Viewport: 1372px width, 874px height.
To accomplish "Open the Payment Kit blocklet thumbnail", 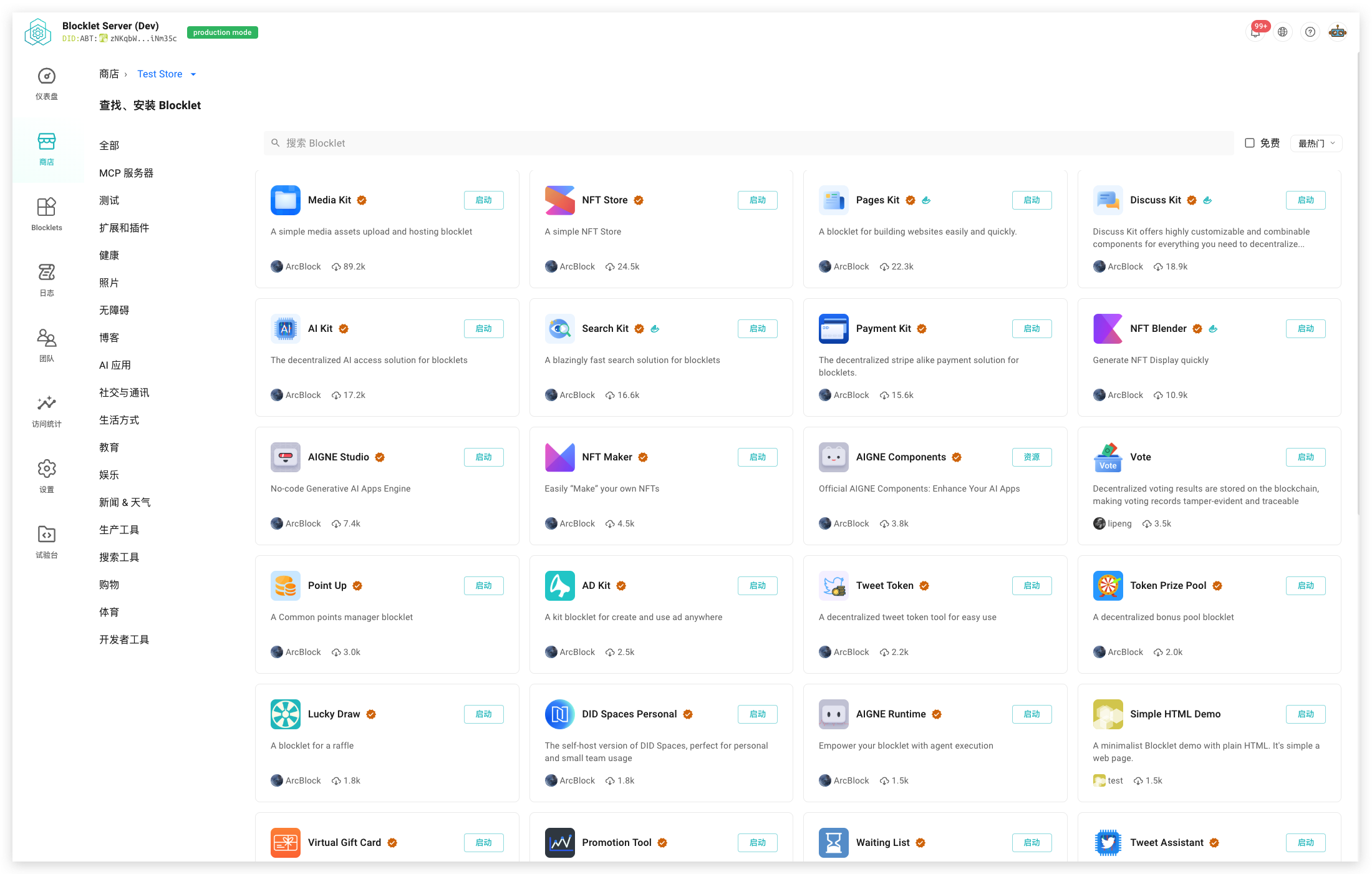I will pos(833,329).
